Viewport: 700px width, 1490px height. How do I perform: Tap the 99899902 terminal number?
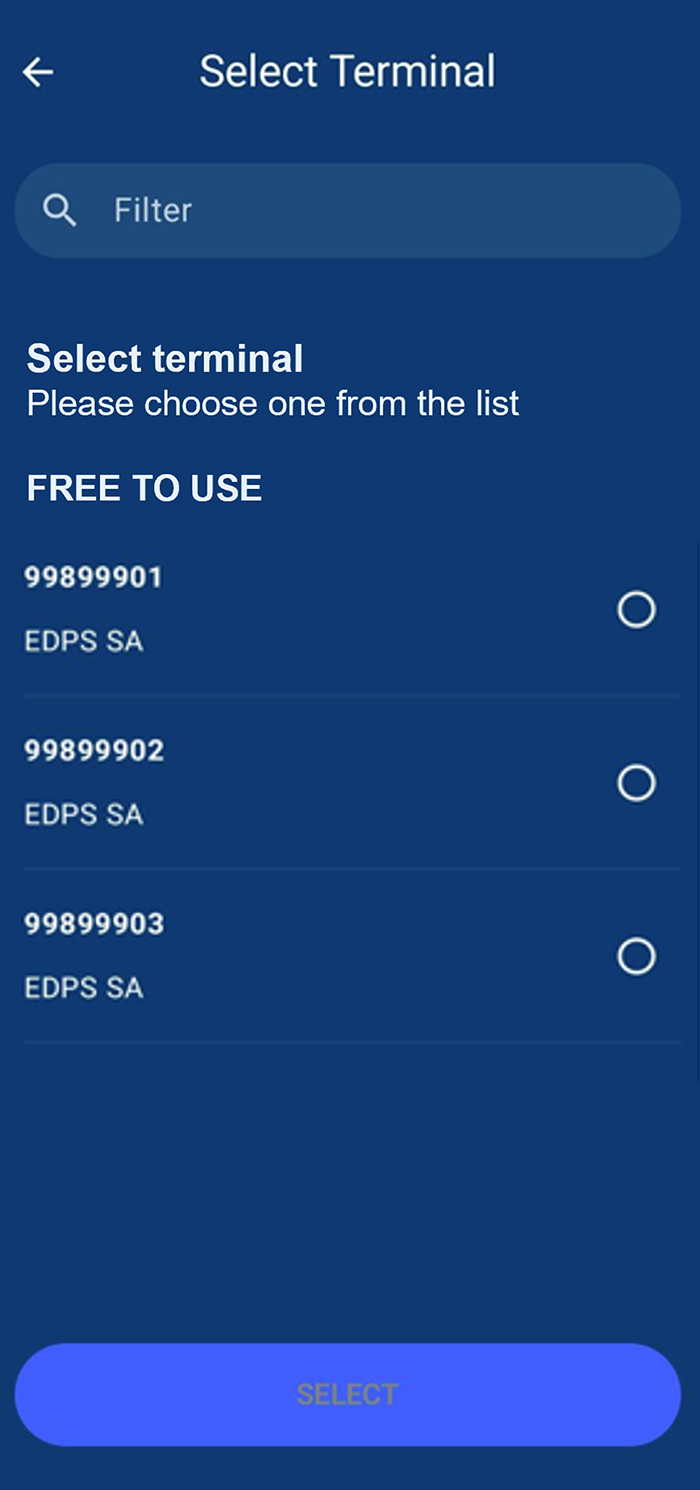[94, 750]
